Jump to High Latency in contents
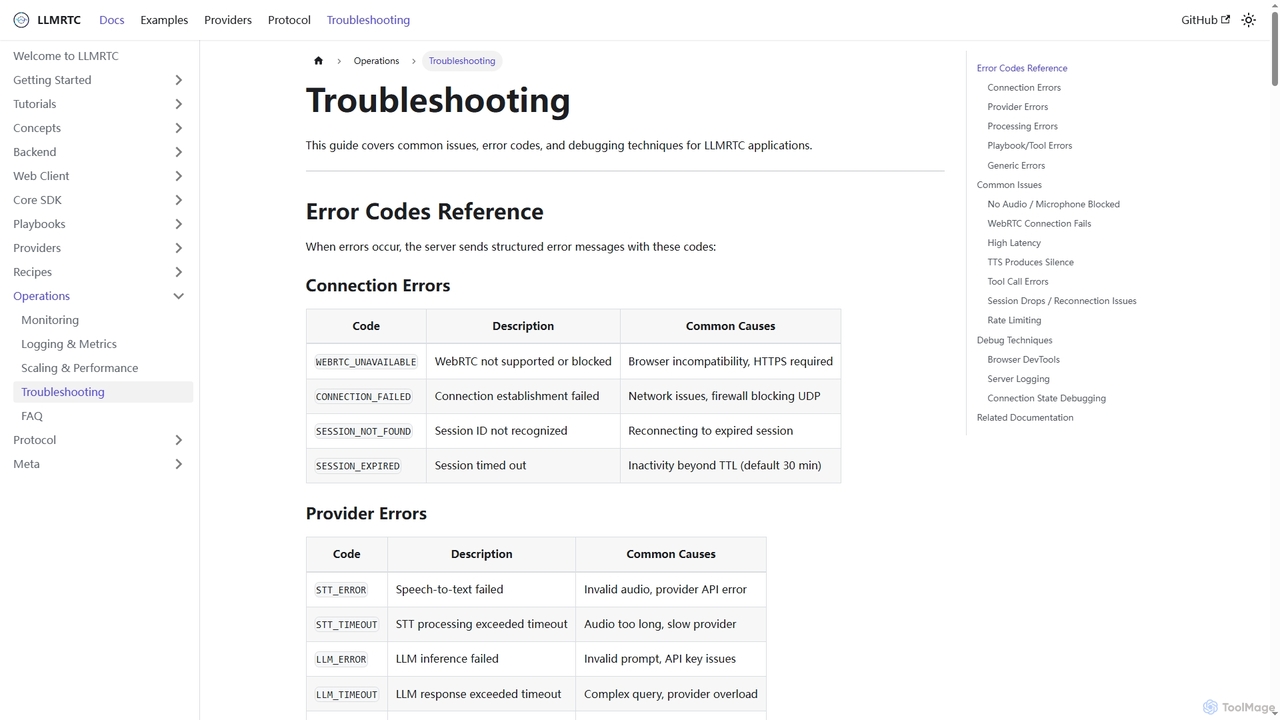This screenshot has height=720, width=1280. [x=1014, y=243]
